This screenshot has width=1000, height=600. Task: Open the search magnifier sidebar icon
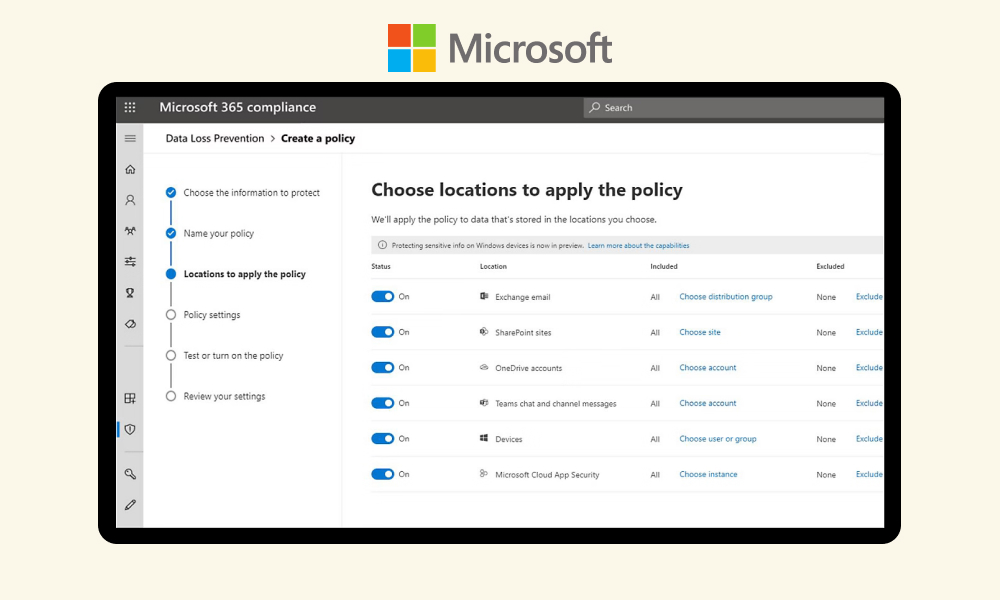[x=130, y=474]
